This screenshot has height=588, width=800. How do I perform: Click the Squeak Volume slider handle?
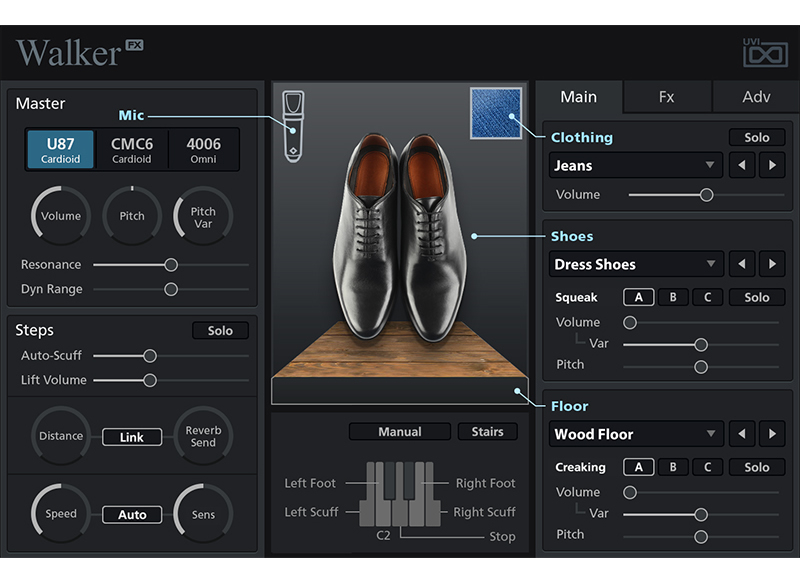click(630, 323)
